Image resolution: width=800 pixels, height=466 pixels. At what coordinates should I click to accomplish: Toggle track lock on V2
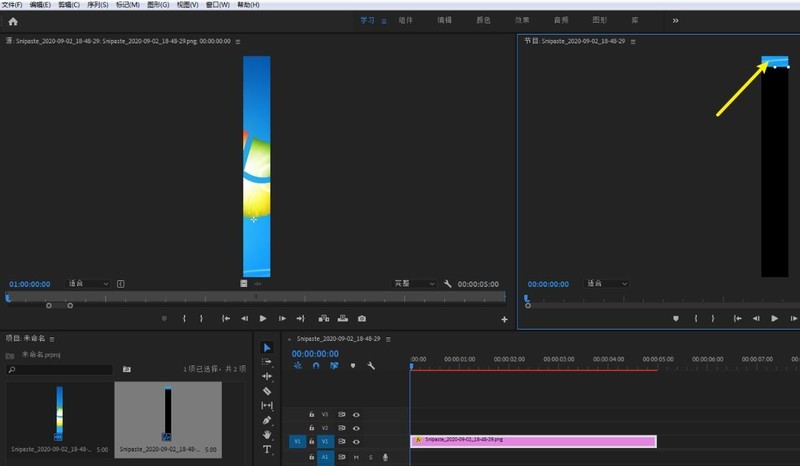(311, 428)
